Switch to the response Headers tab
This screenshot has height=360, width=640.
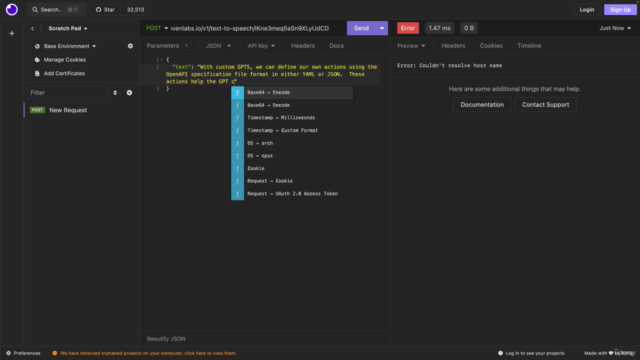(x=453, y=46)
